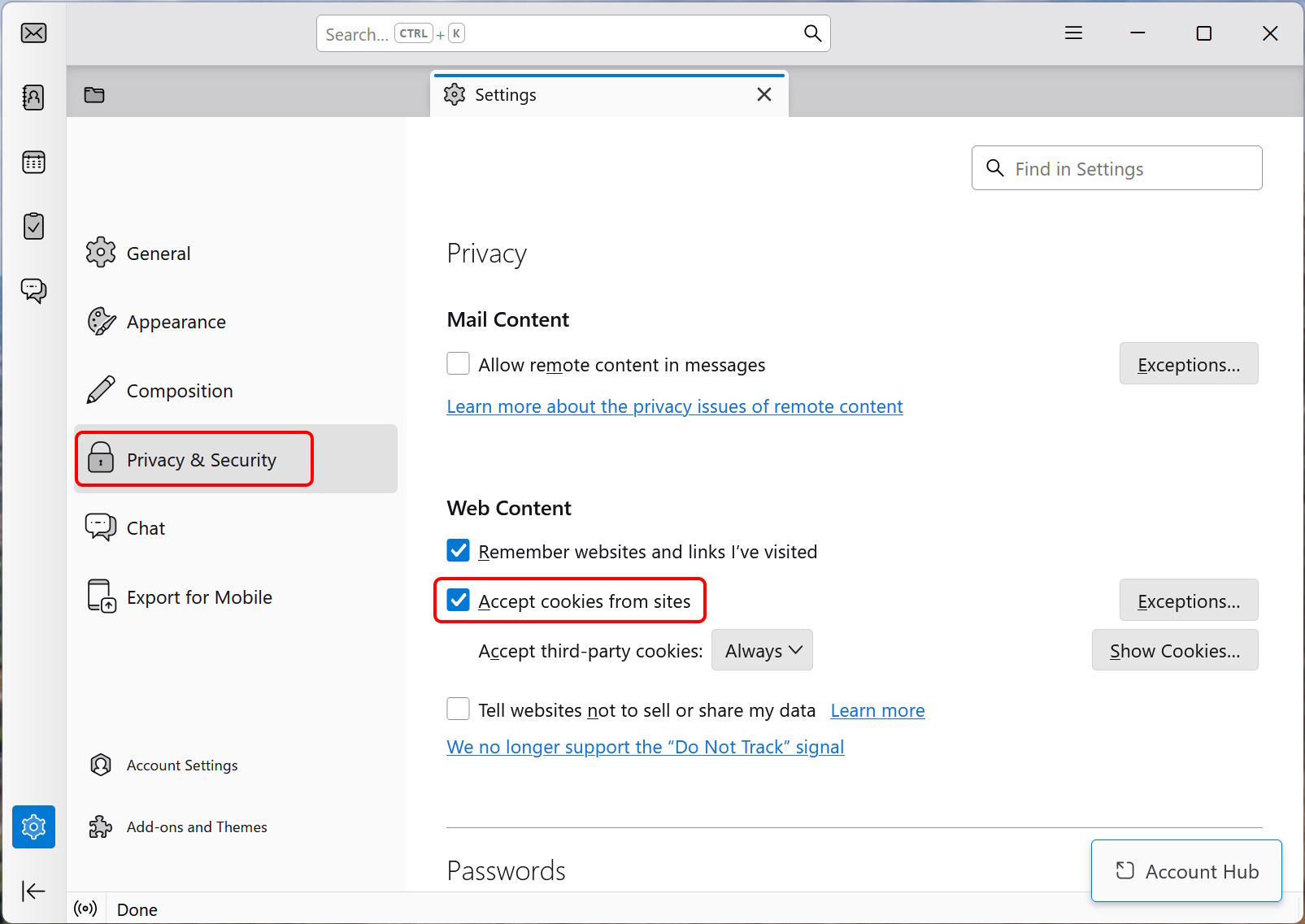Uncheck Remember websites and links visited

click(x=459, y=550)
